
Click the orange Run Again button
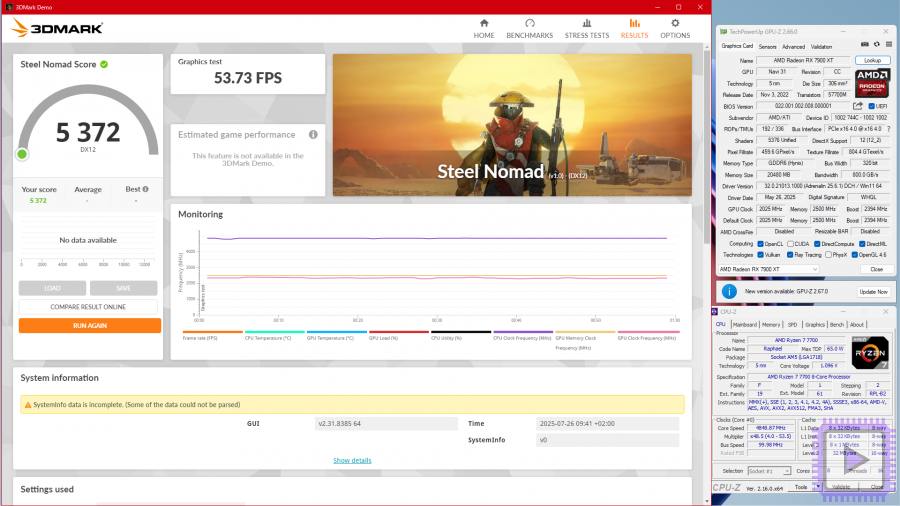pos(90,326)
